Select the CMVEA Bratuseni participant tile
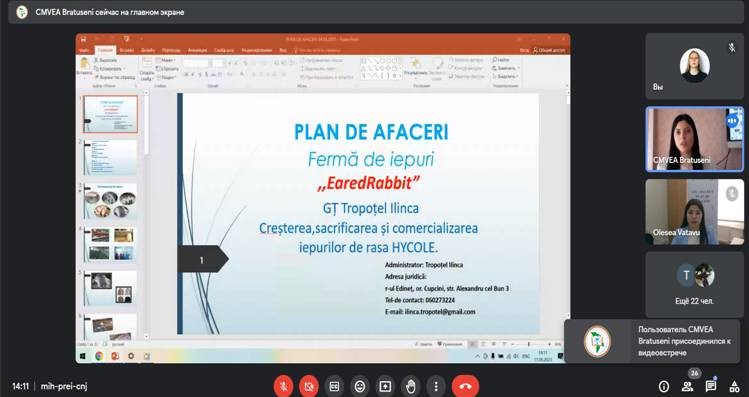The image size is (749, 397). tap(695, 139)
